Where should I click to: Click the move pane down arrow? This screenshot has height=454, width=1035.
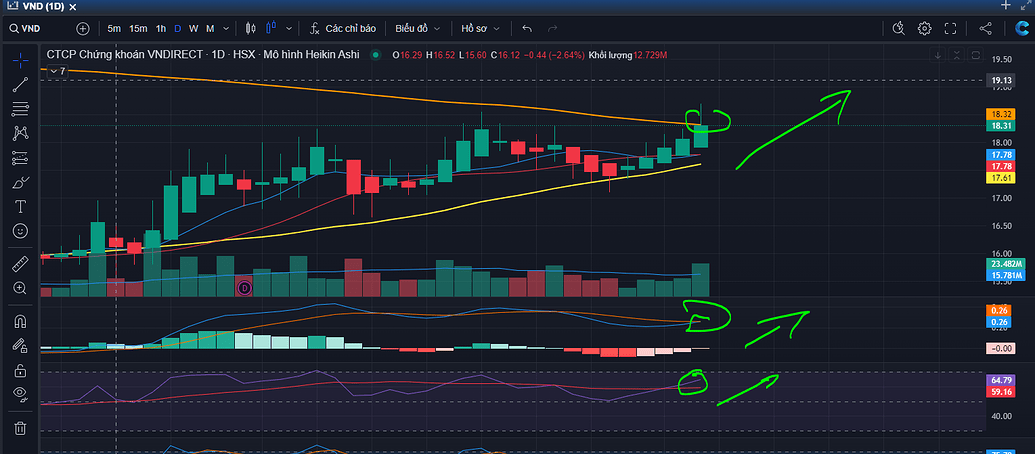click(937, 55)
